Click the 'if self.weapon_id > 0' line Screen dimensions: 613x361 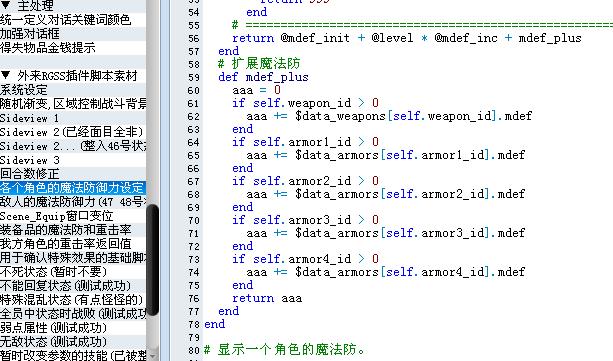coord(305,103)
